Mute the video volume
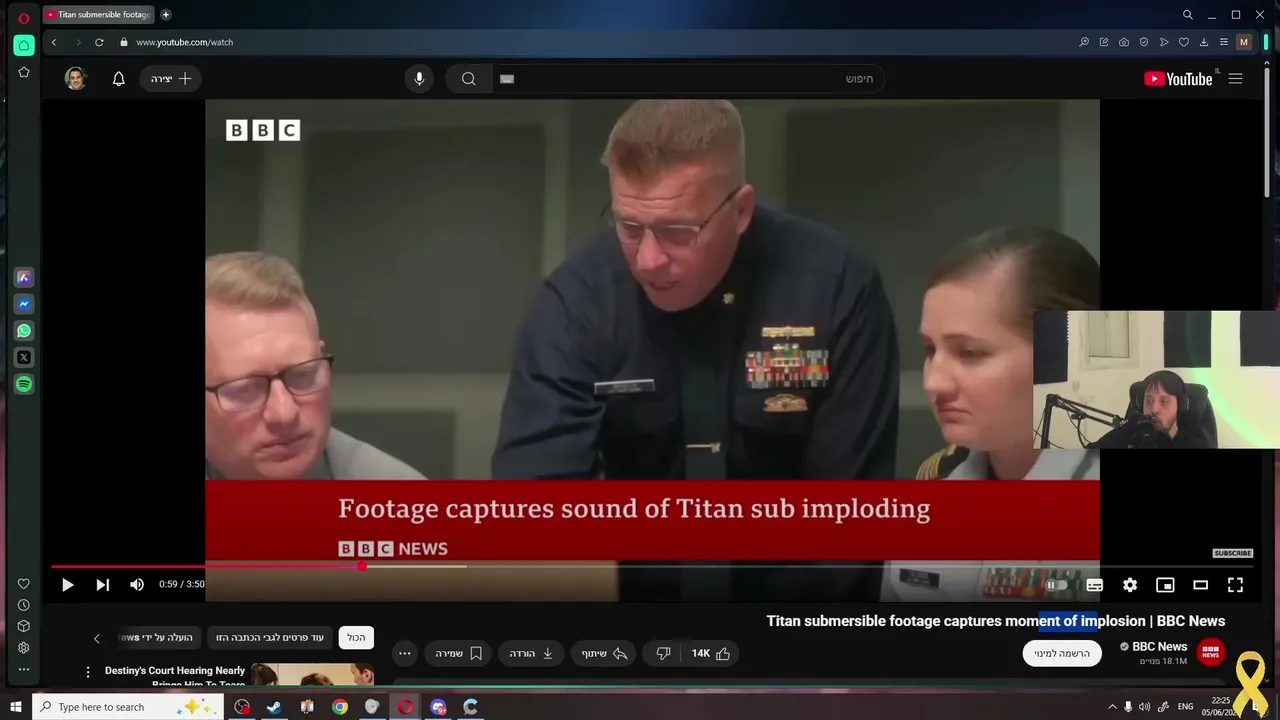This screenshot has height=720, width=1280. pos(137,585)
